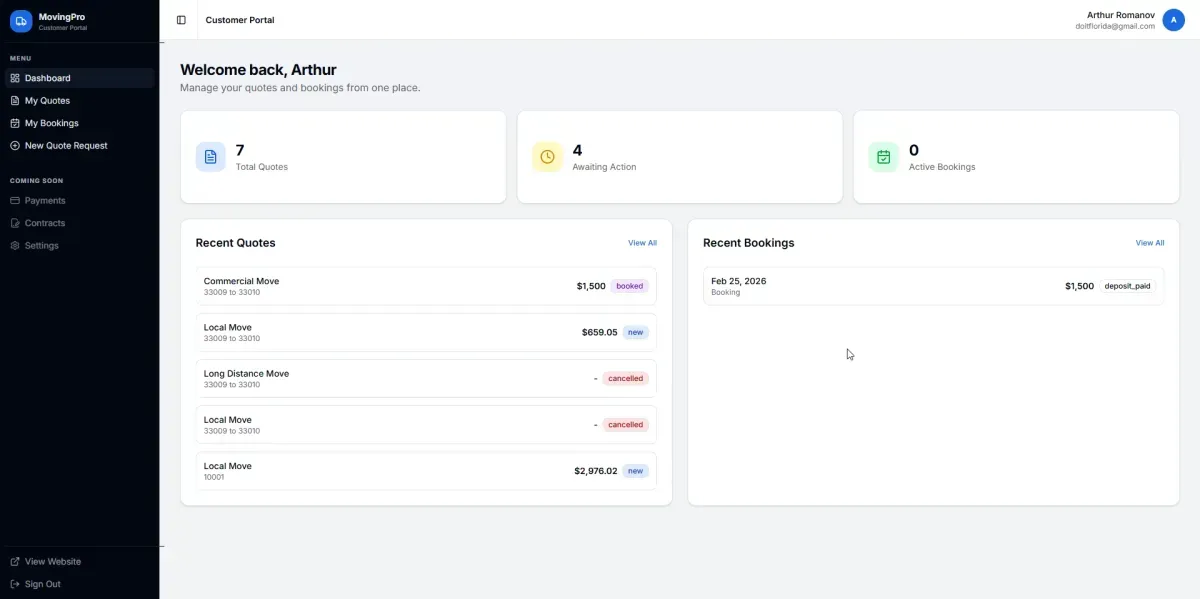Click the Active Bookings calendar icon

[x=883, y=157]
